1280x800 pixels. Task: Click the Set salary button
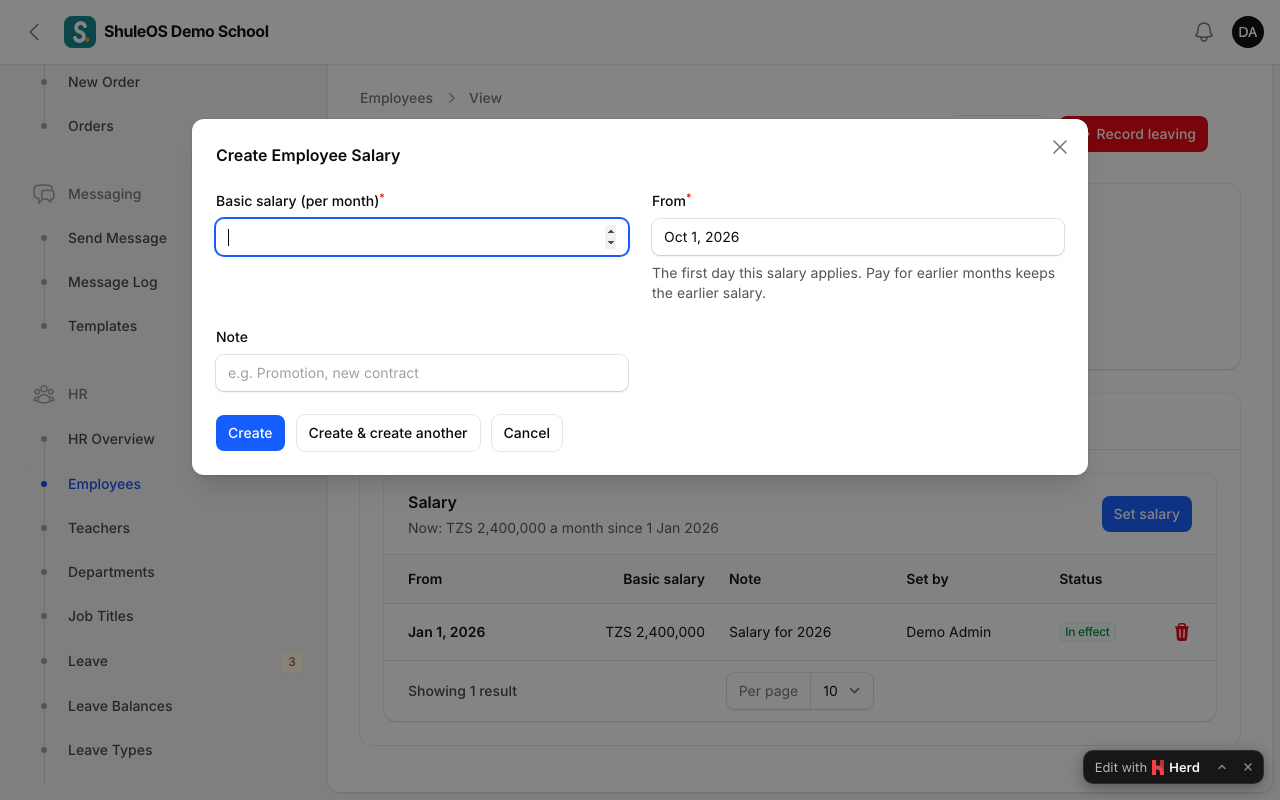(x=1147, y=514)
